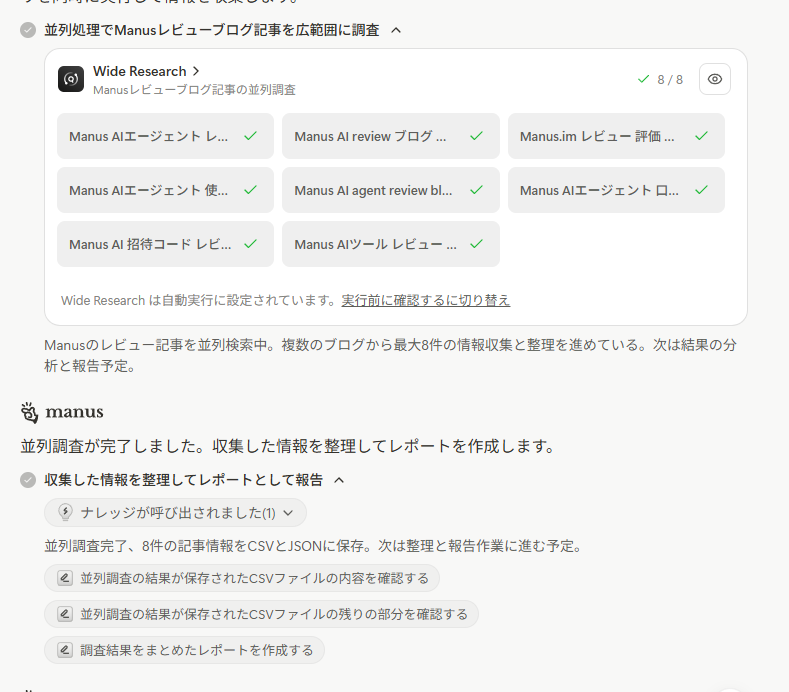This screenshot has width=789, height=692.
Task: Click edit icon on CSVファイルの内容を確認する
Action: tap(65, 578)
